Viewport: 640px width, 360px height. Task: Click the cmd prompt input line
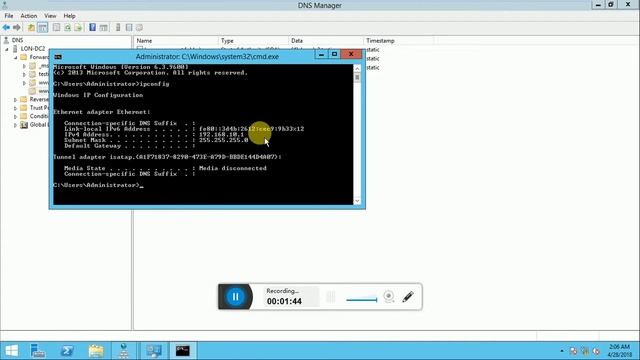pos(98,185)
